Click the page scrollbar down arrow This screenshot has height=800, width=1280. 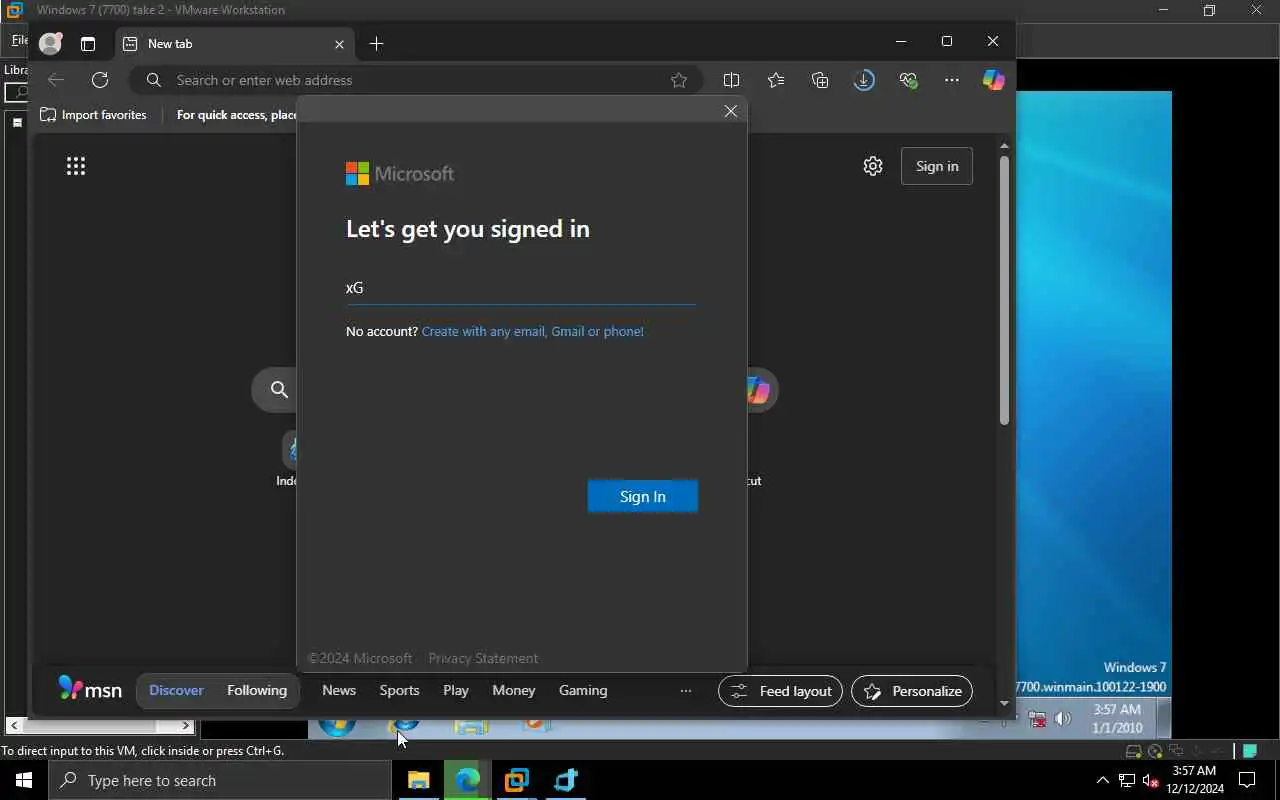[1004, 704]
